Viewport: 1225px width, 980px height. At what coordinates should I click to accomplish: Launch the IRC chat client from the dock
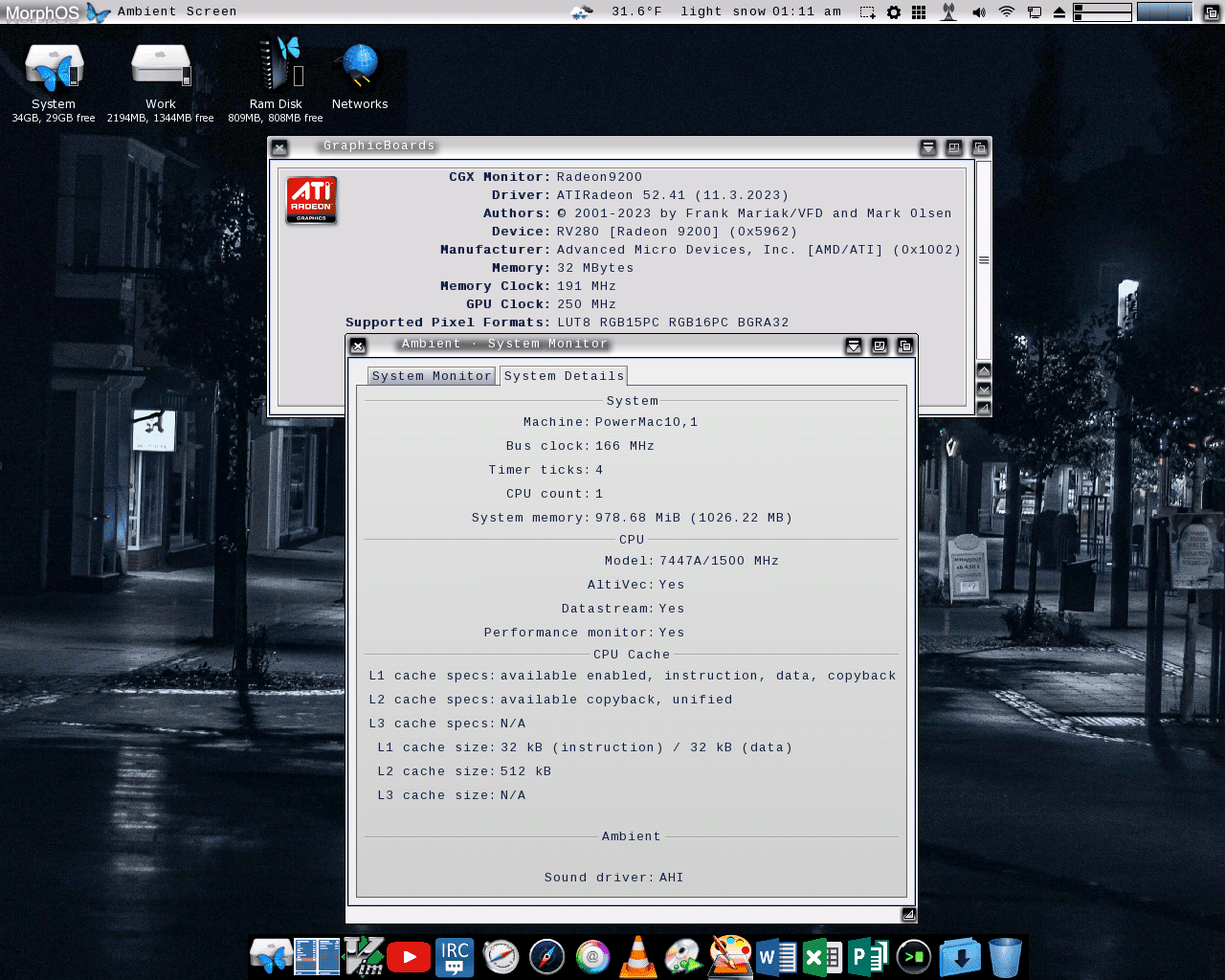[x=455, y=956]
